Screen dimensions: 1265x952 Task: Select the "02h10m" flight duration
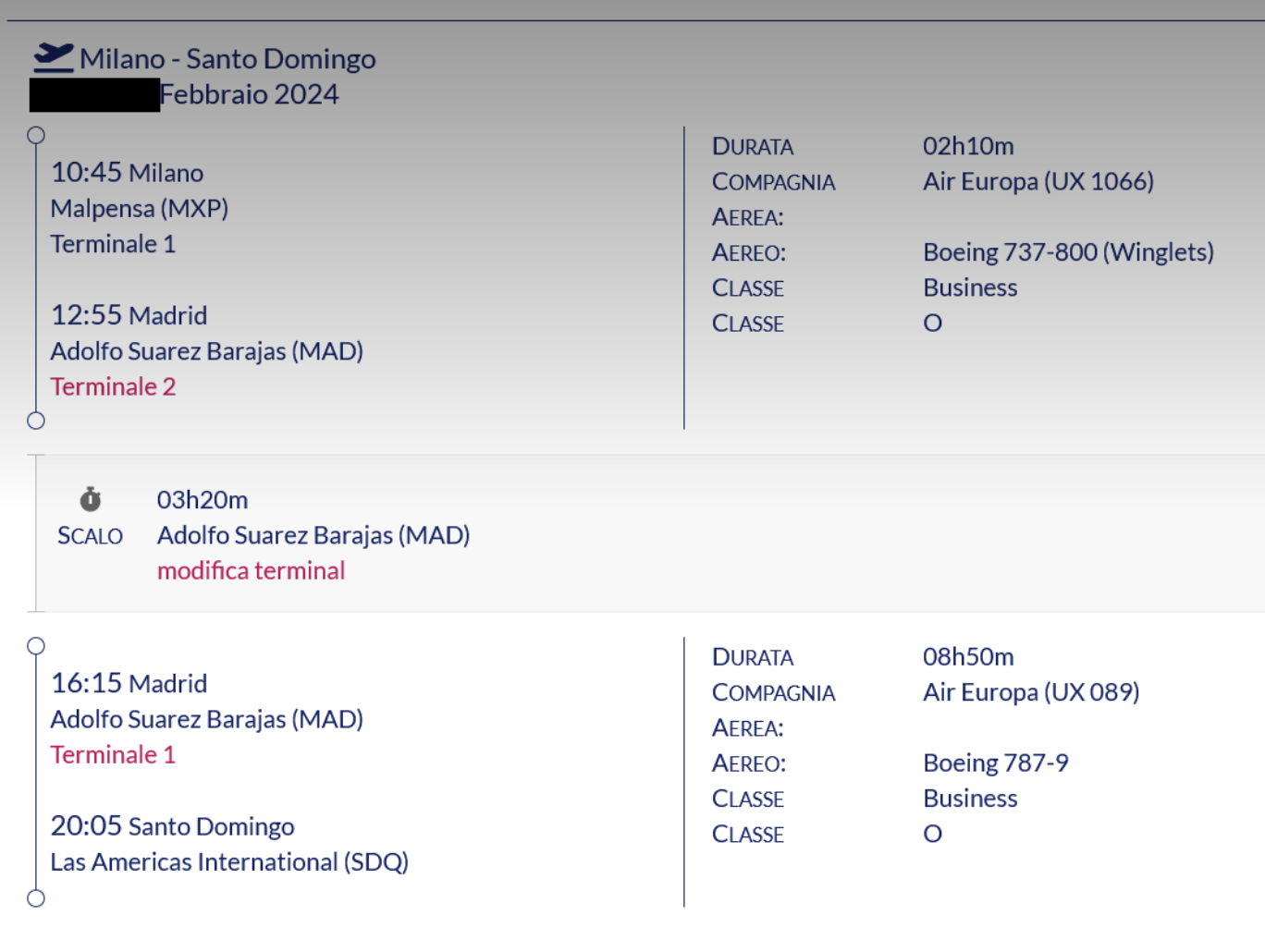[x=968, y=146]
